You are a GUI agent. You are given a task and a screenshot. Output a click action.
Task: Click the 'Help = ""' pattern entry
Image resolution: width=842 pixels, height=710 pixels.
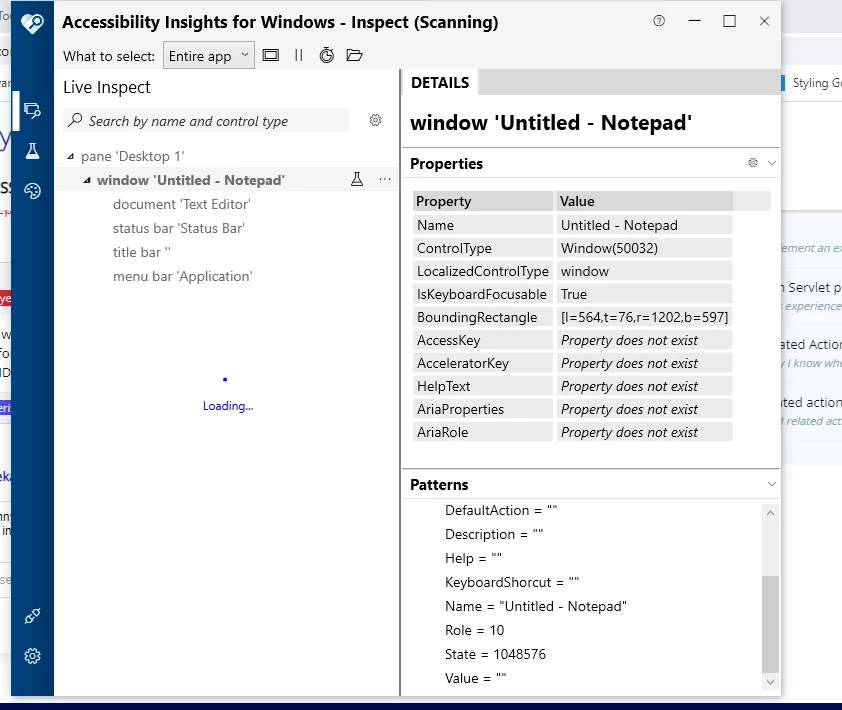473,559
